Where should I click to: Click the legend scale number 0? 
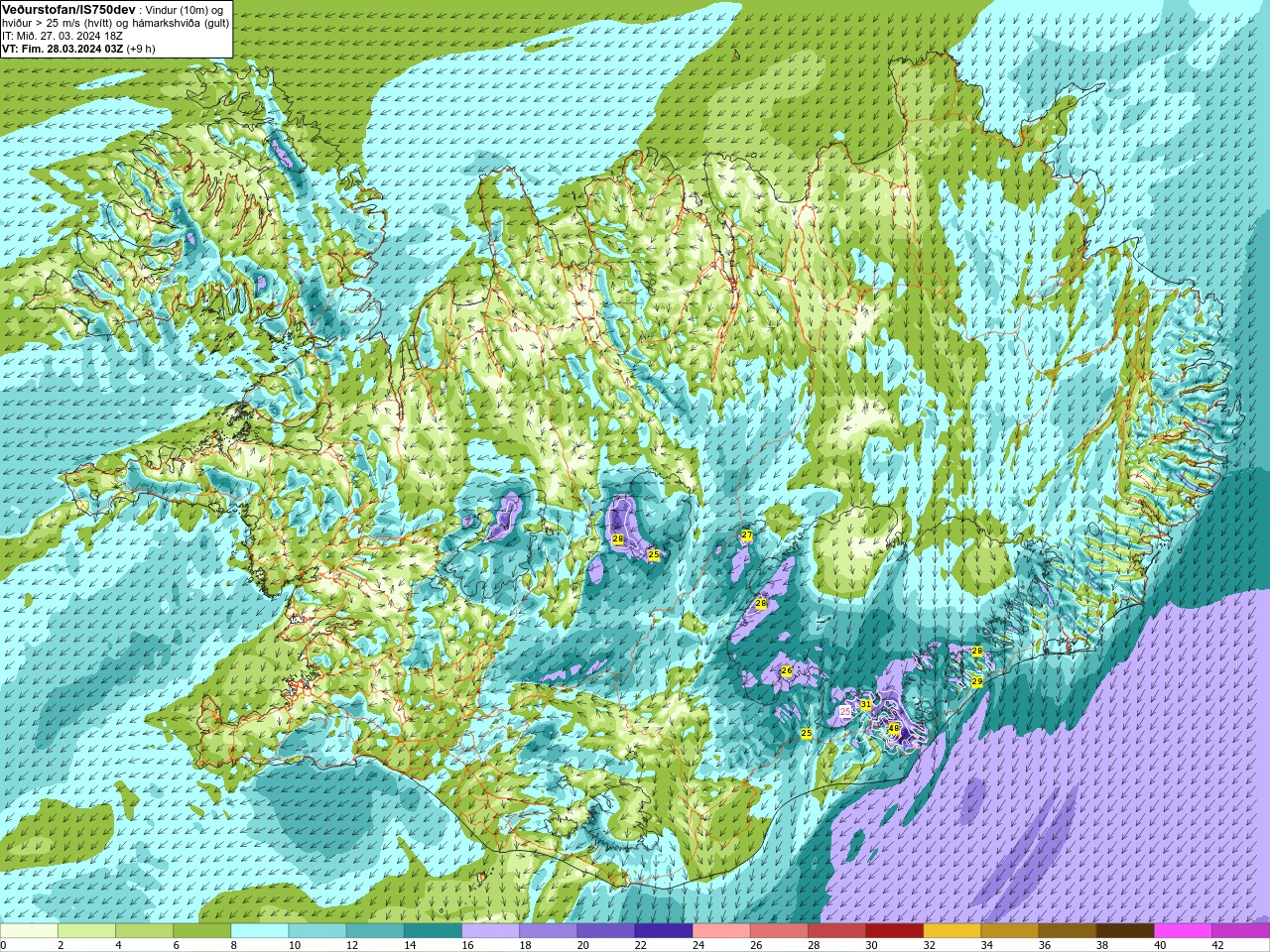(3, 945)
